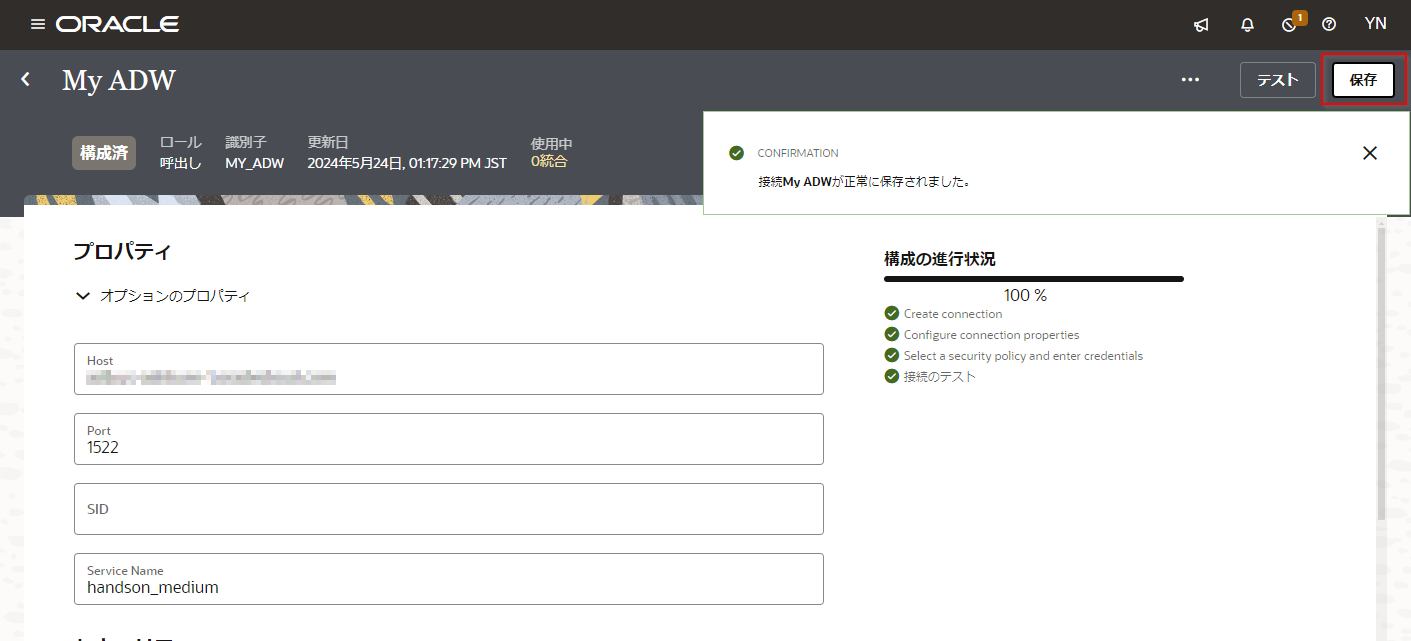
Task: Collapse the オプションのプロパティ section
Action: pos(84,296)
